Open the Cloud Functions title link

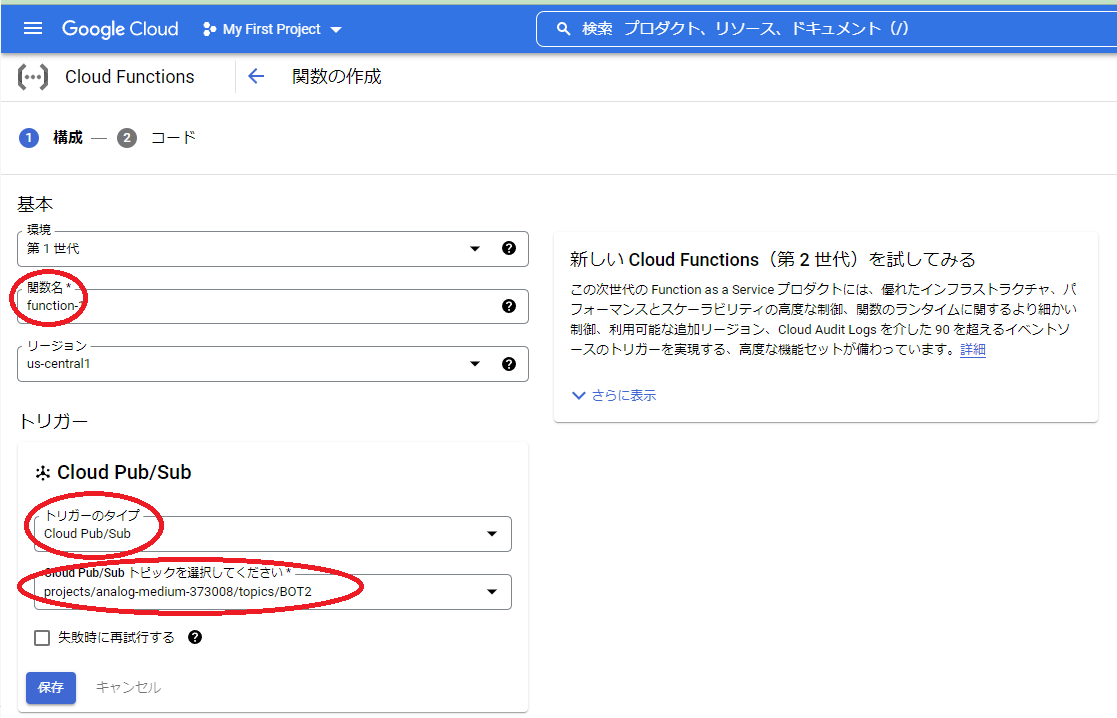pos(130,77)
